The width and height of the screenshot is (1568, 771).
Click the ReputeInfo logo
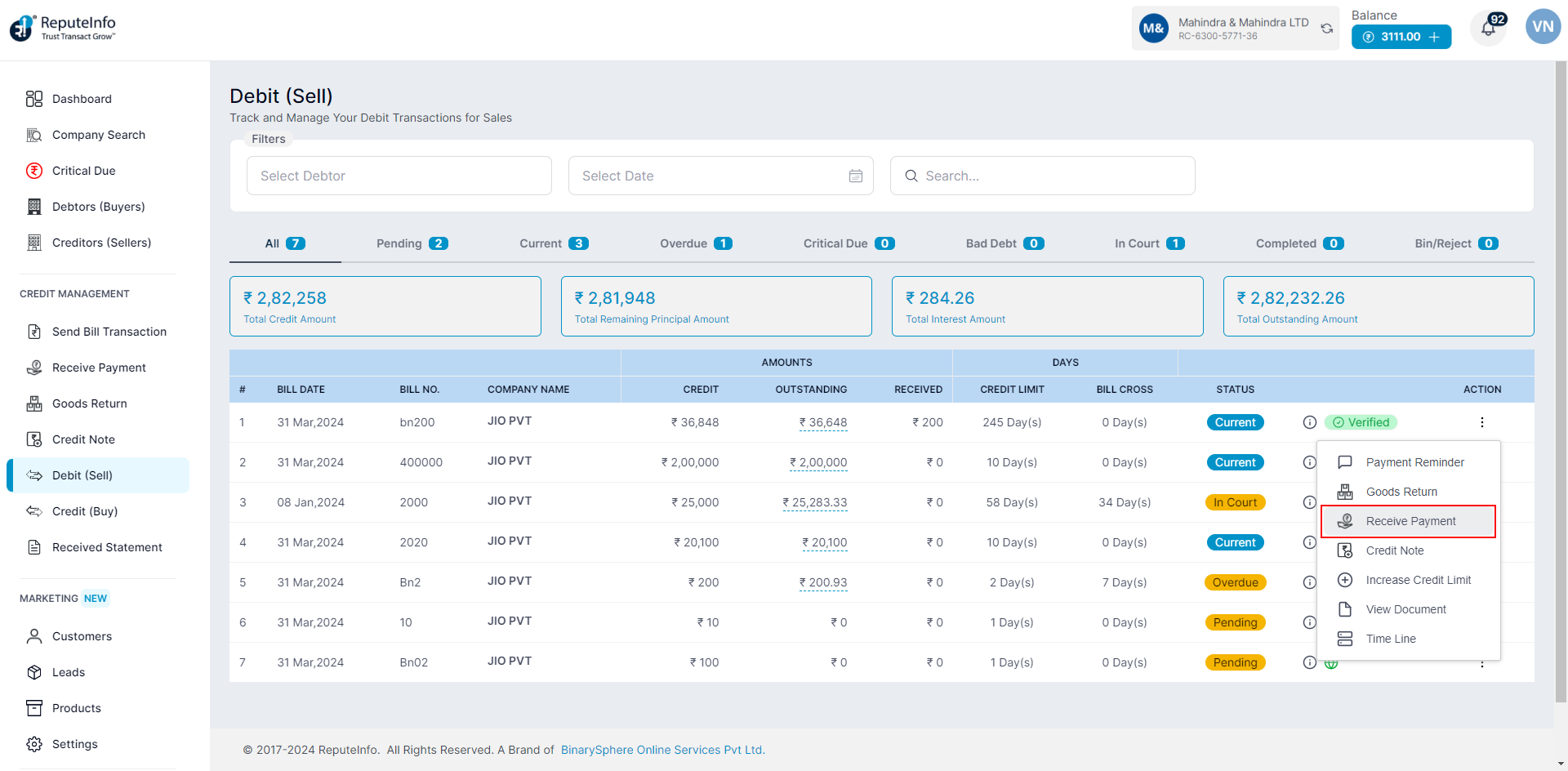point(63,28)
